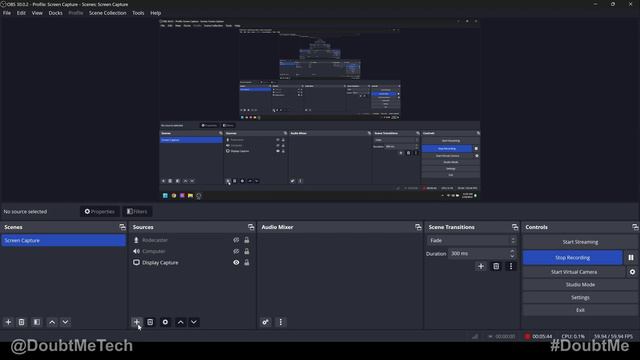Lock the Display Capture source
The image size is (640, 360).
tap(247, 262)
